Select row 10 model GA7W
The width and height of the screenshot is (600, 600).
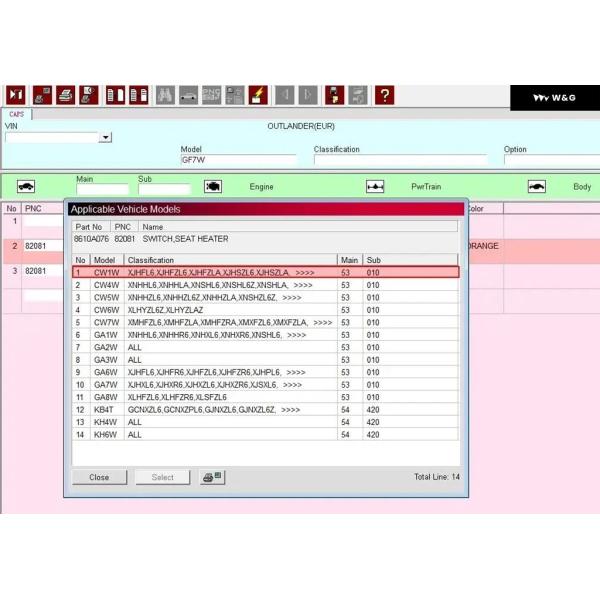(x=265, y=385)
